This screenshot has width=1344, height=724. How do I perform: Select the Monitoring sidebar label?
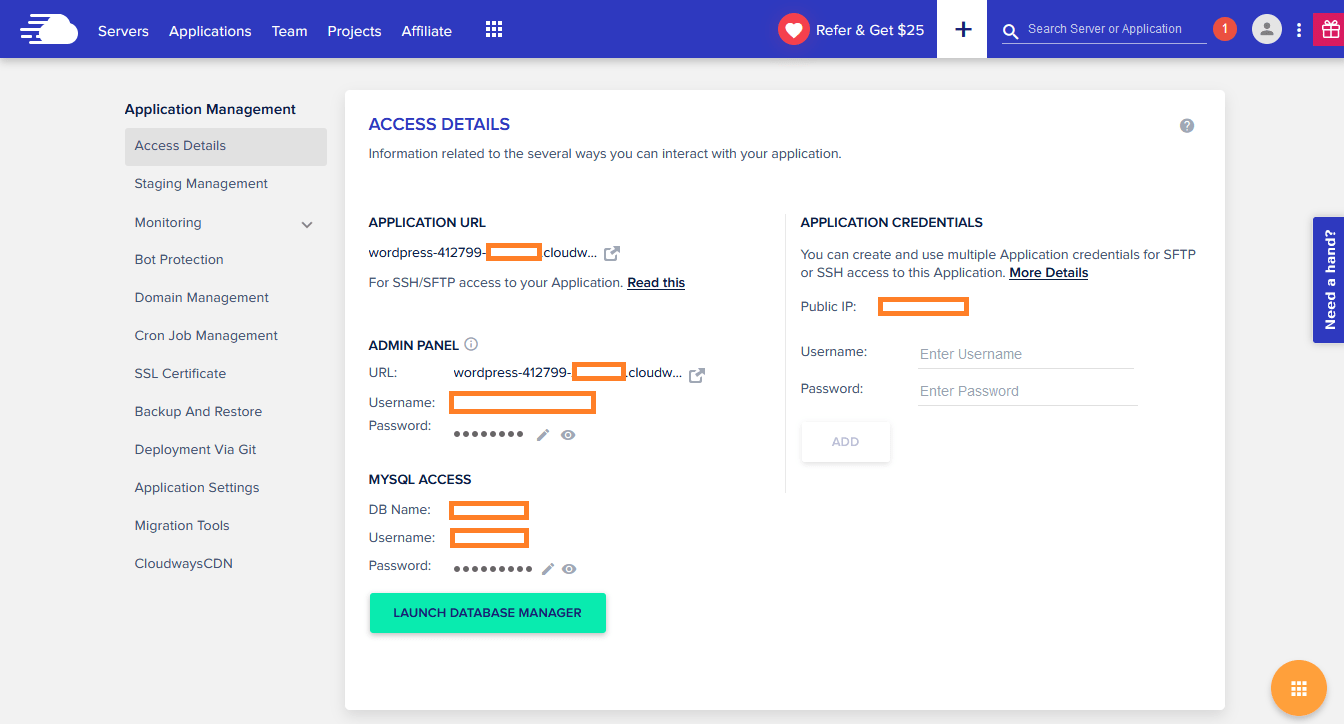tap(168, 223)
